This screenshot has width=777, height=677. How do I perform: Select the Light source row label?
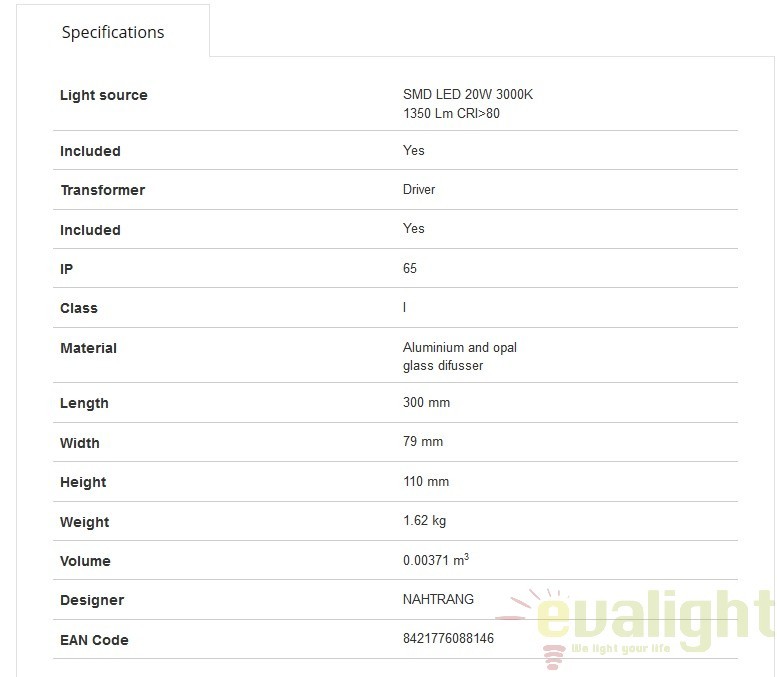104,95
